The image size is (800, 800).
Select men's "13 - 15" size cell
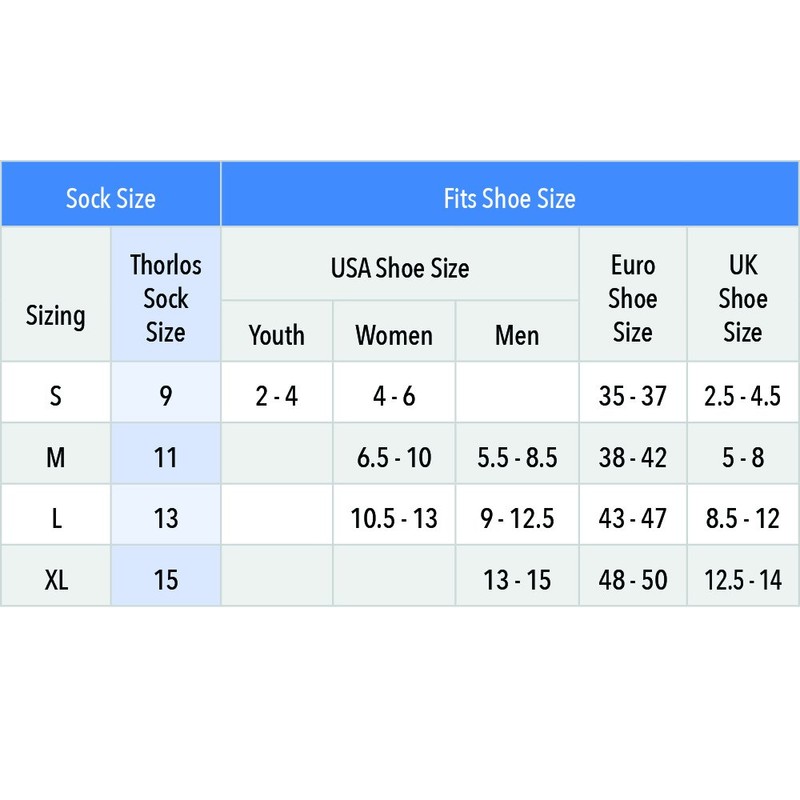[x=517, y=578]
